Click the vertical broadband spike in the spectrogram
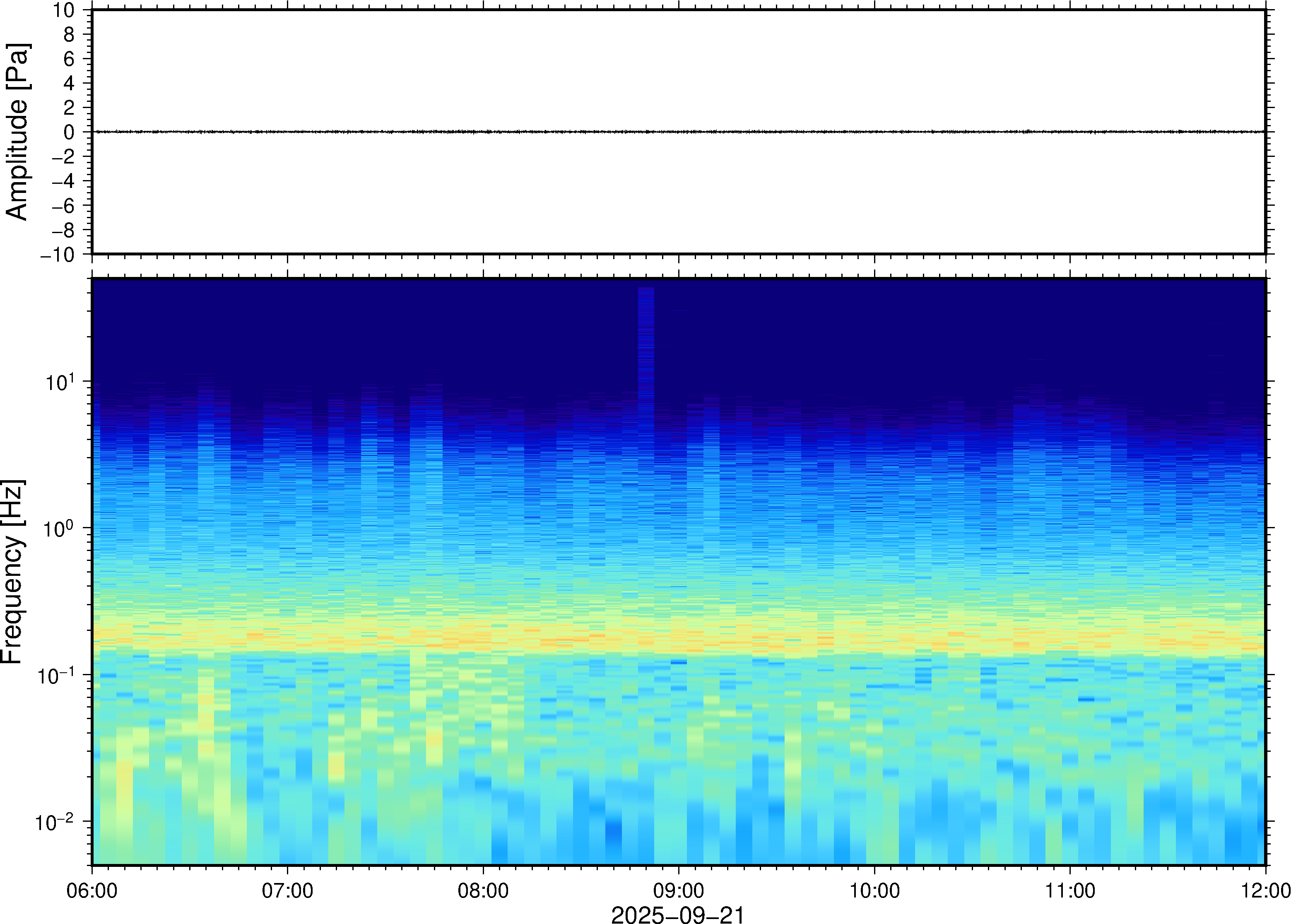This screenshot has width=1291, height=924. coord(646,342)
